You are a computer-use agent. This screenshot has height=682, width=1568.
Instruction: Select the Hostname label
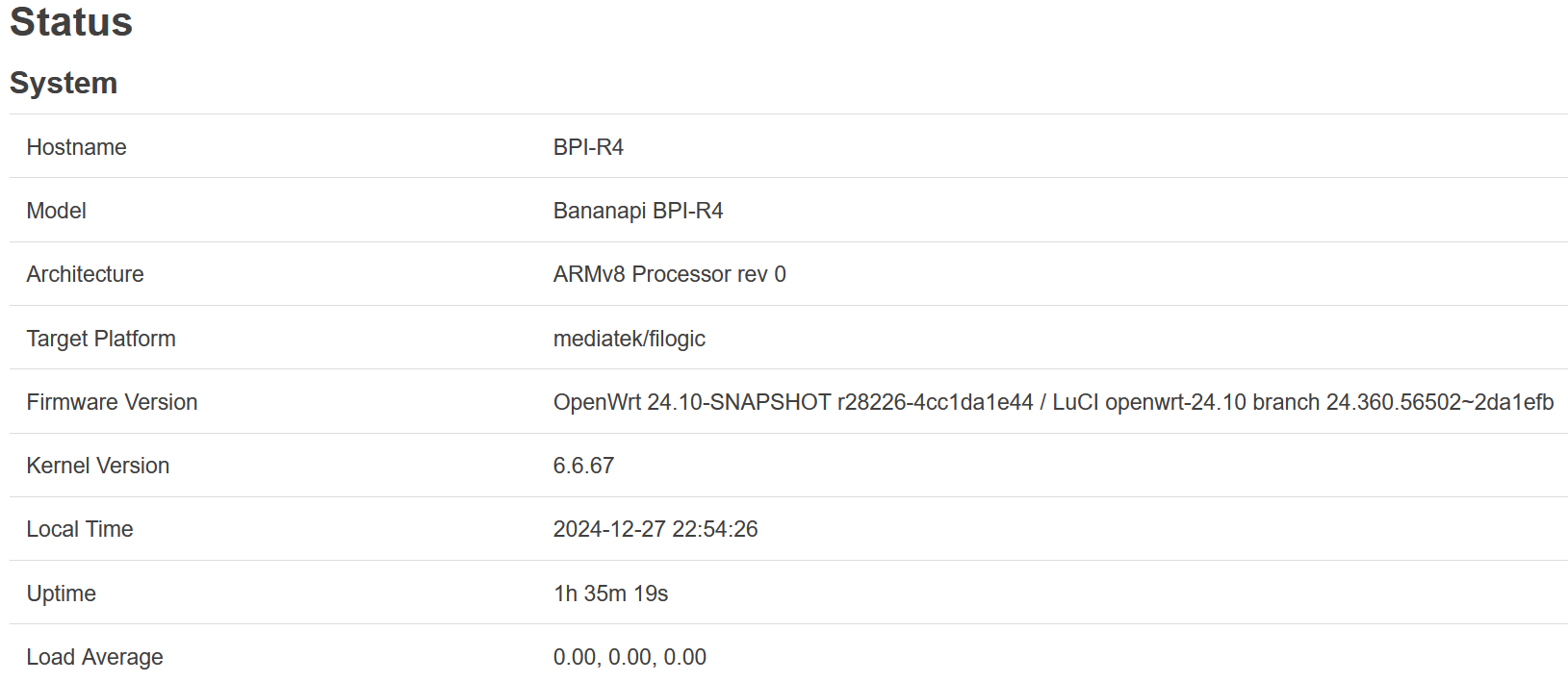coord(77,147)
